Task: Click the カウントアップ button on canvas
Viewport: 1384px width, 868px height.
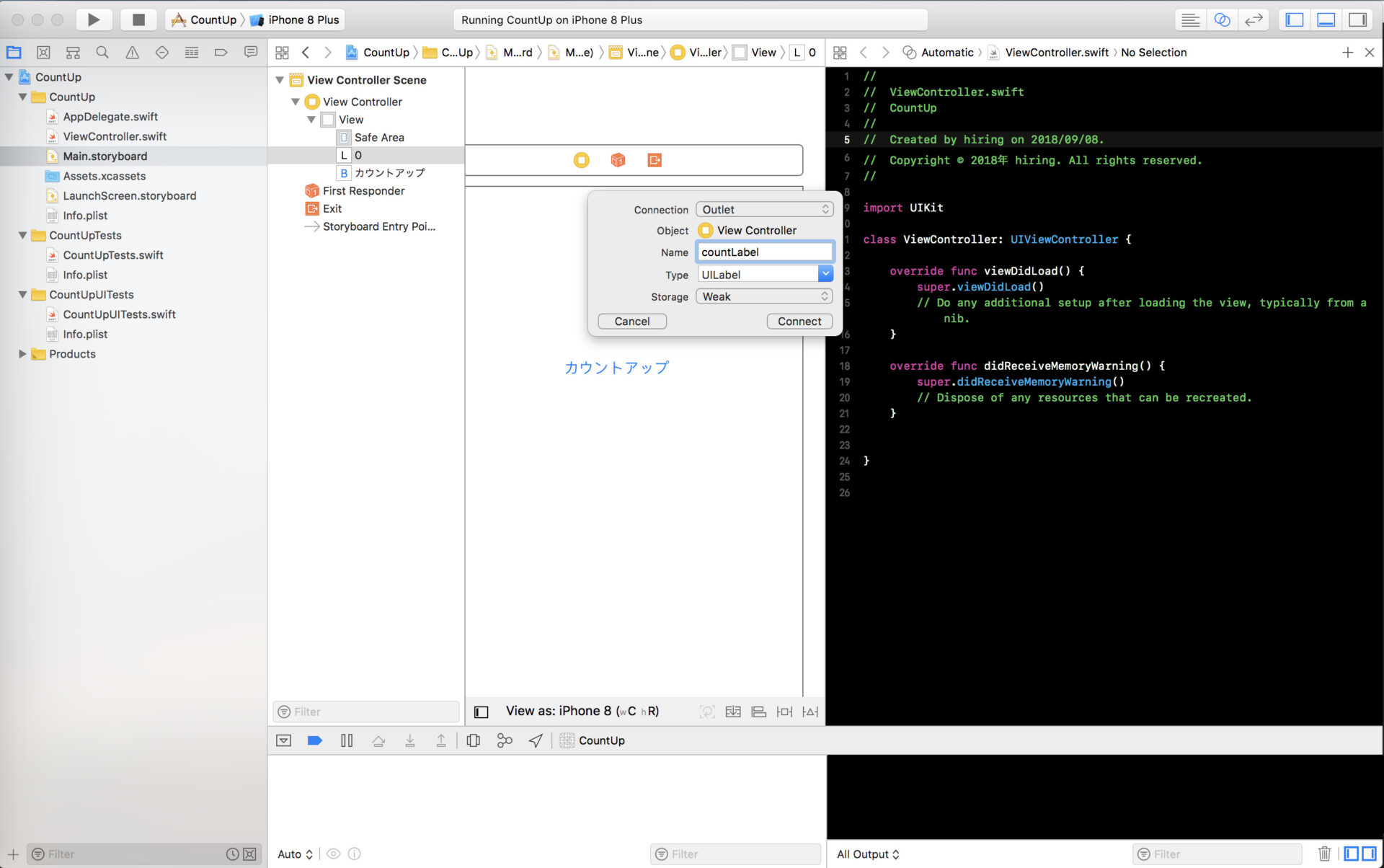Action: pyautogui.click(x=616, y=368)
